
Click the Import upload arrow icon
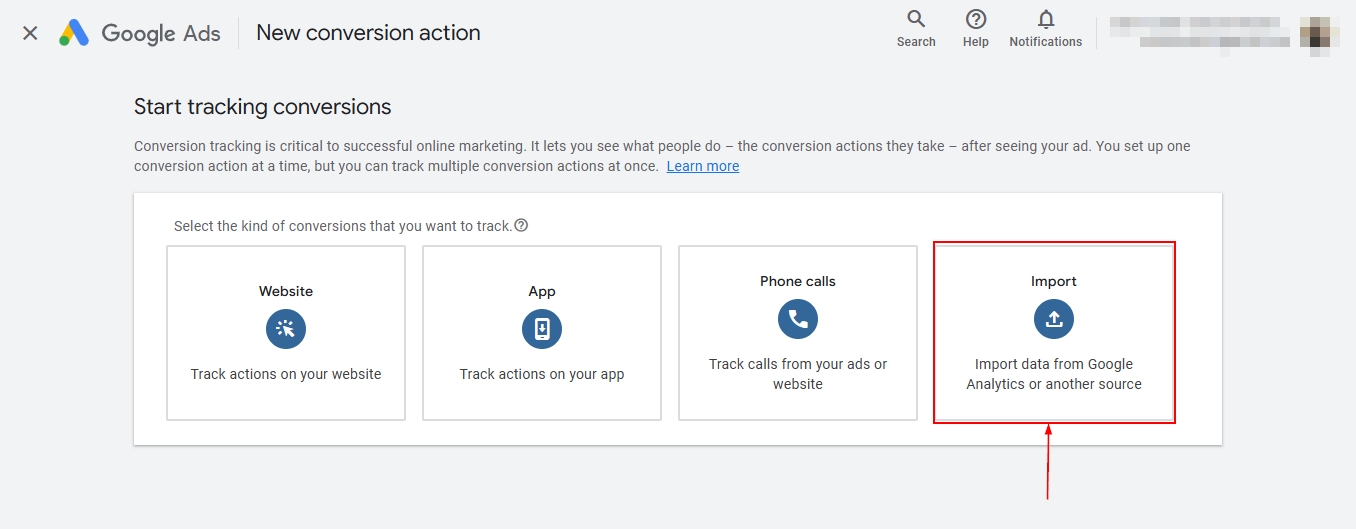click(x=1054, y=319)
